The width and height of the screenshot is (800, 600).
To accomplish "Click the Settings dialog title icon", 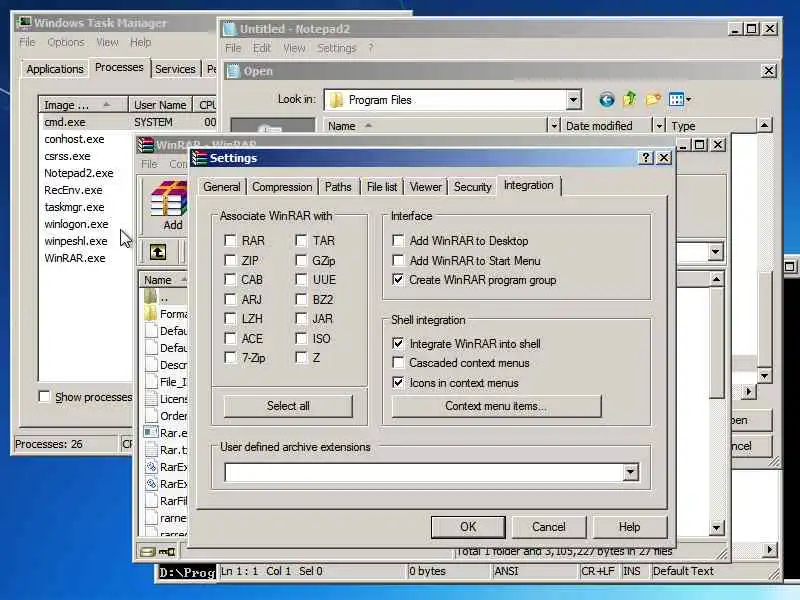I will [x=198, y=158].
